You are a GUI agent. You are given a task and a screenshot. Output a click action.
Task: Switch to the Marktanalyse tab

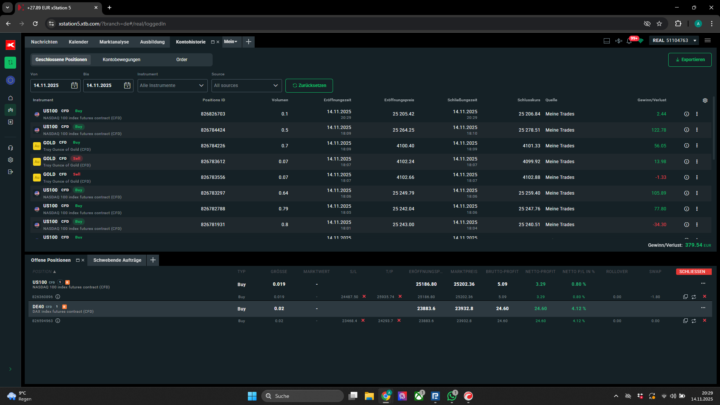[x=114, y=42]
